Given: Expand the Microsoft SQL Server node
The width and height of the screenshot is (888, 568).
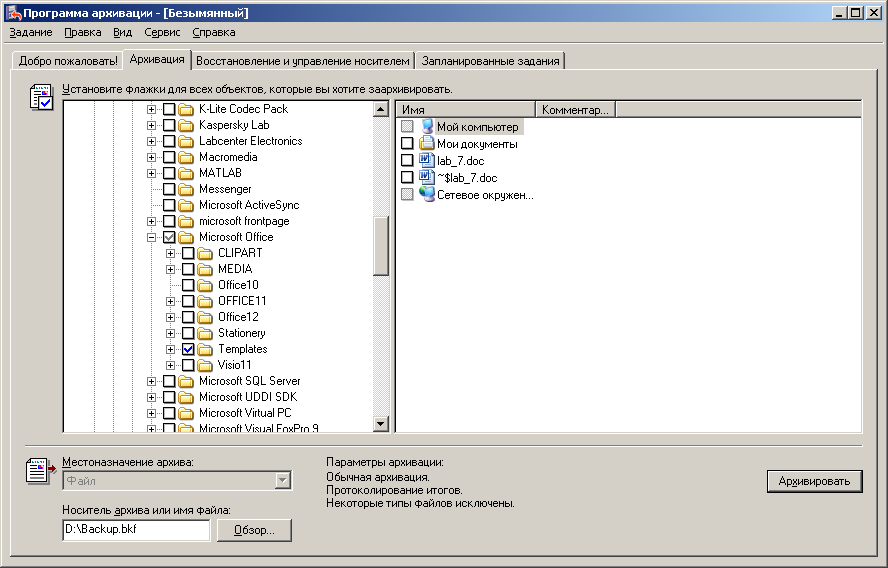Looking at the screenshot, I should click(151, 382).
